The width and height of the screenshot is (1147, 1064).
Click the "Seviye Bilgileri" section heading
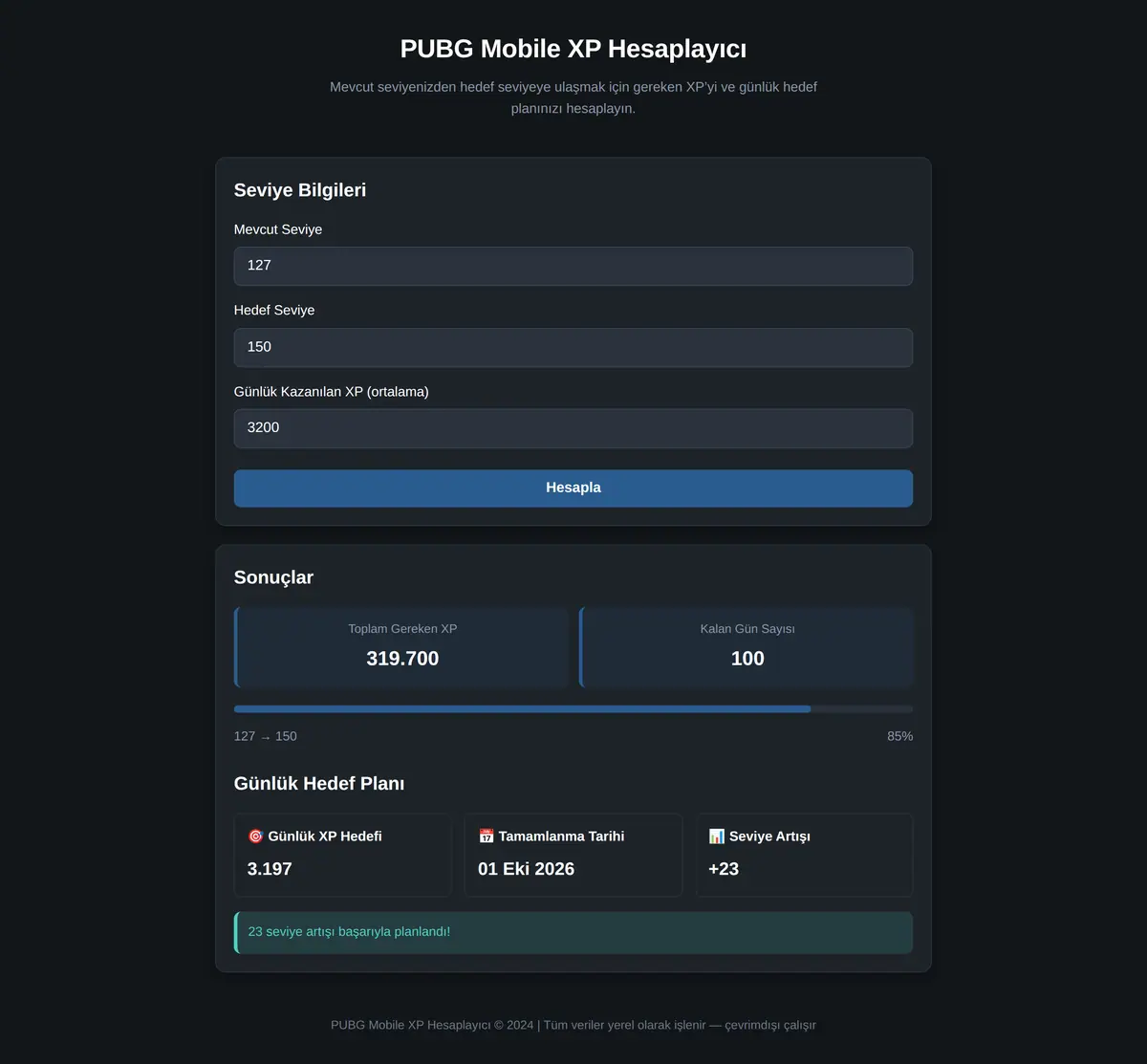pyautogui.click(x=300, y=190)
